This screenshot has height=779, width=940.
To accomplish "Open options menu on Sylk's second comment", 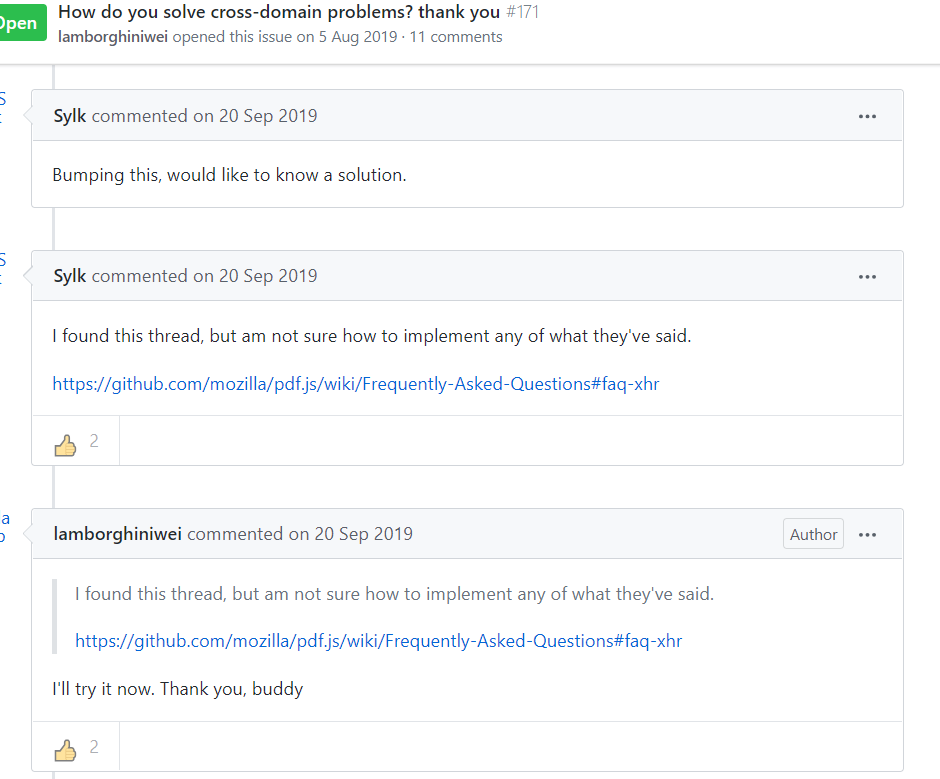I will (x=867, y=276).
